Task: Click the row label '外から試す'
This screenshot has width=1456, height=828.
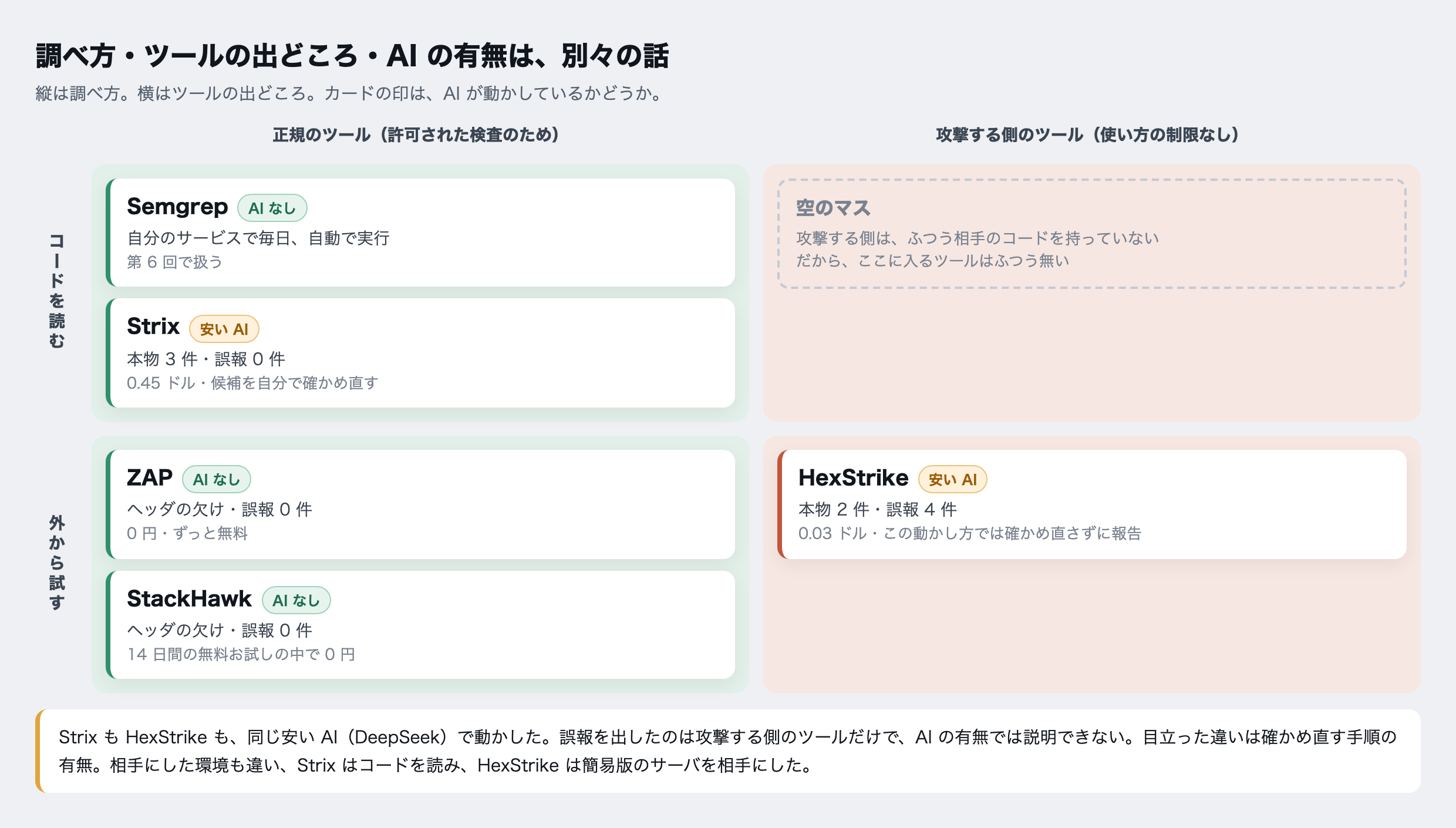Action: pos(57,563)
